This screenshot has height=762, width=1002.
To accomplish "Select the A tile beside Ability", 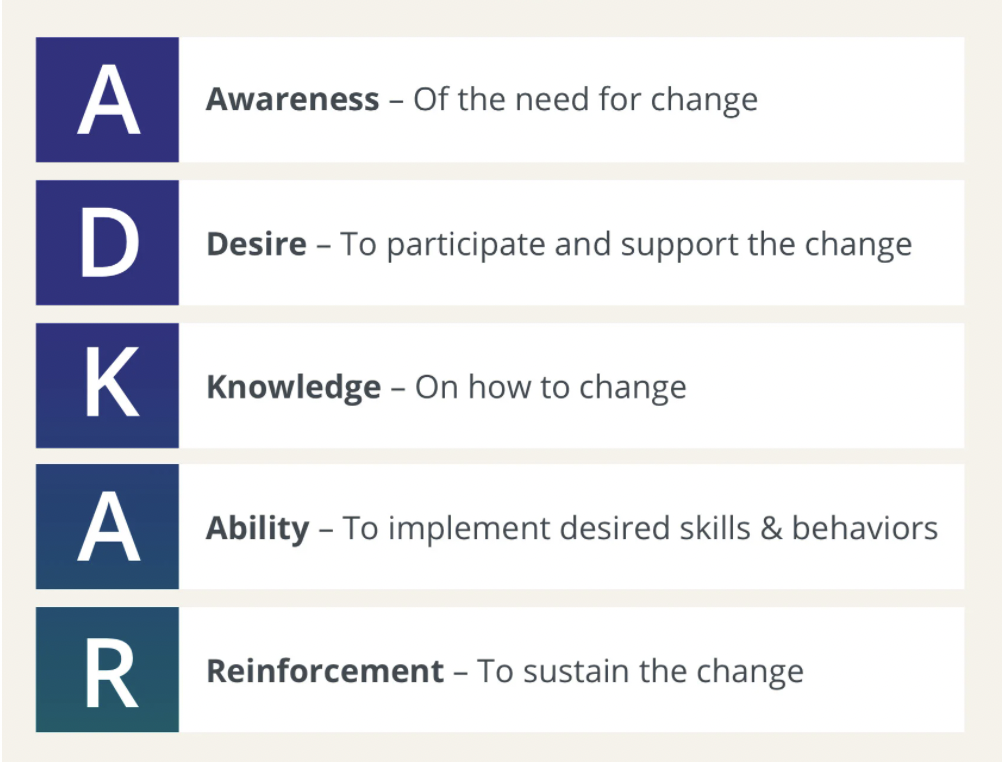I will [x=107, y=527].
